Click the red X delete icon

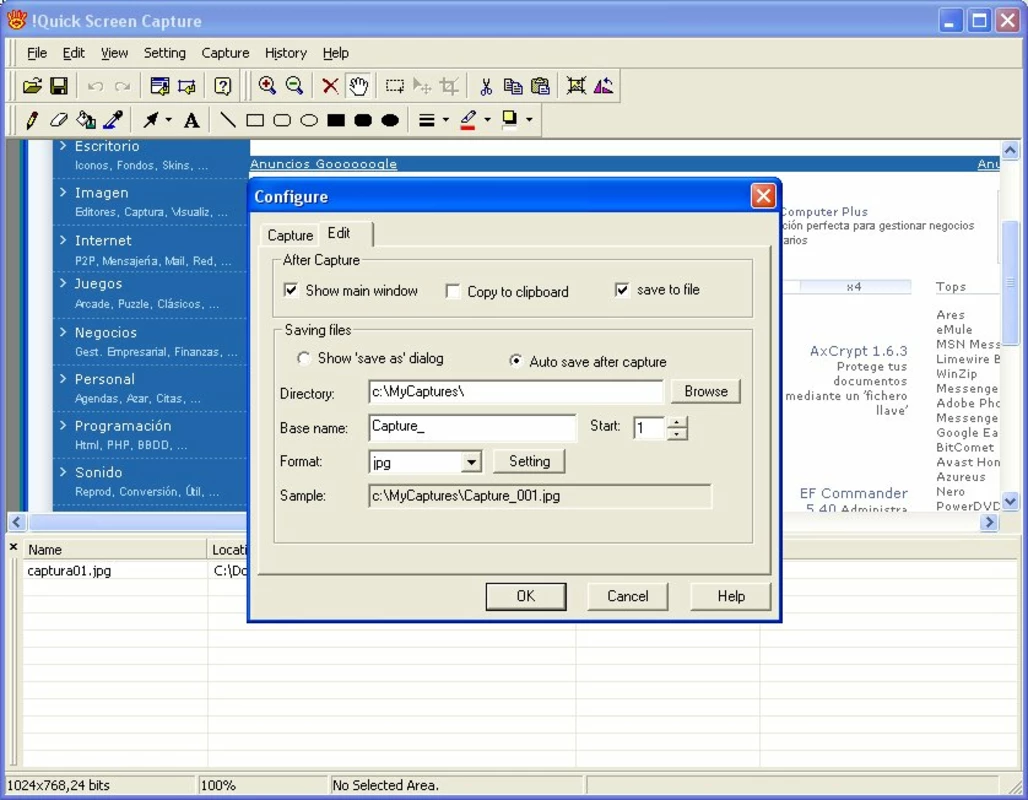pyautogui.click(x=330, y=86)
